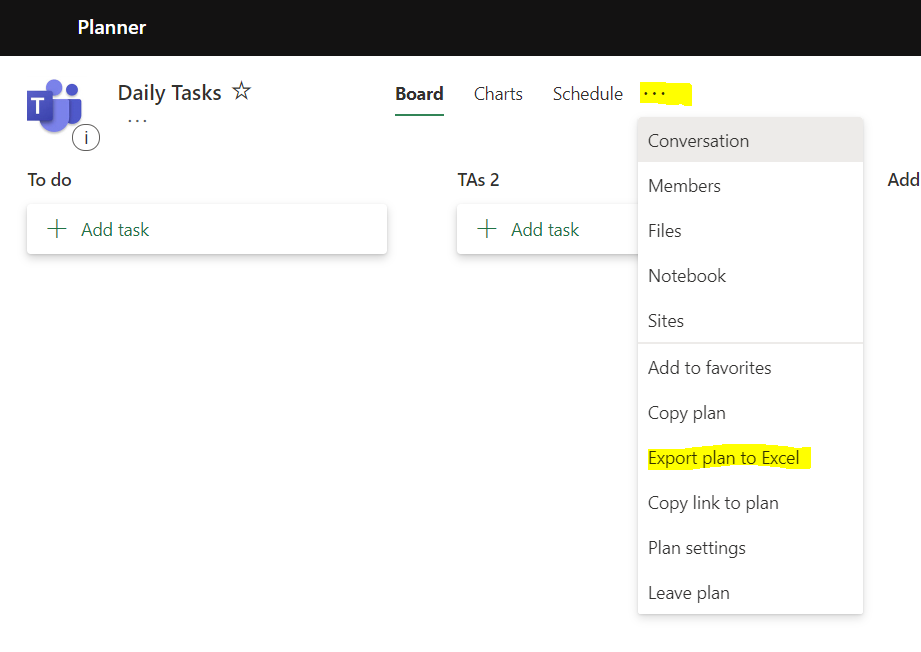921x652 pixels.
Task: Select Conversation from the menu
Action: (750, 141)
